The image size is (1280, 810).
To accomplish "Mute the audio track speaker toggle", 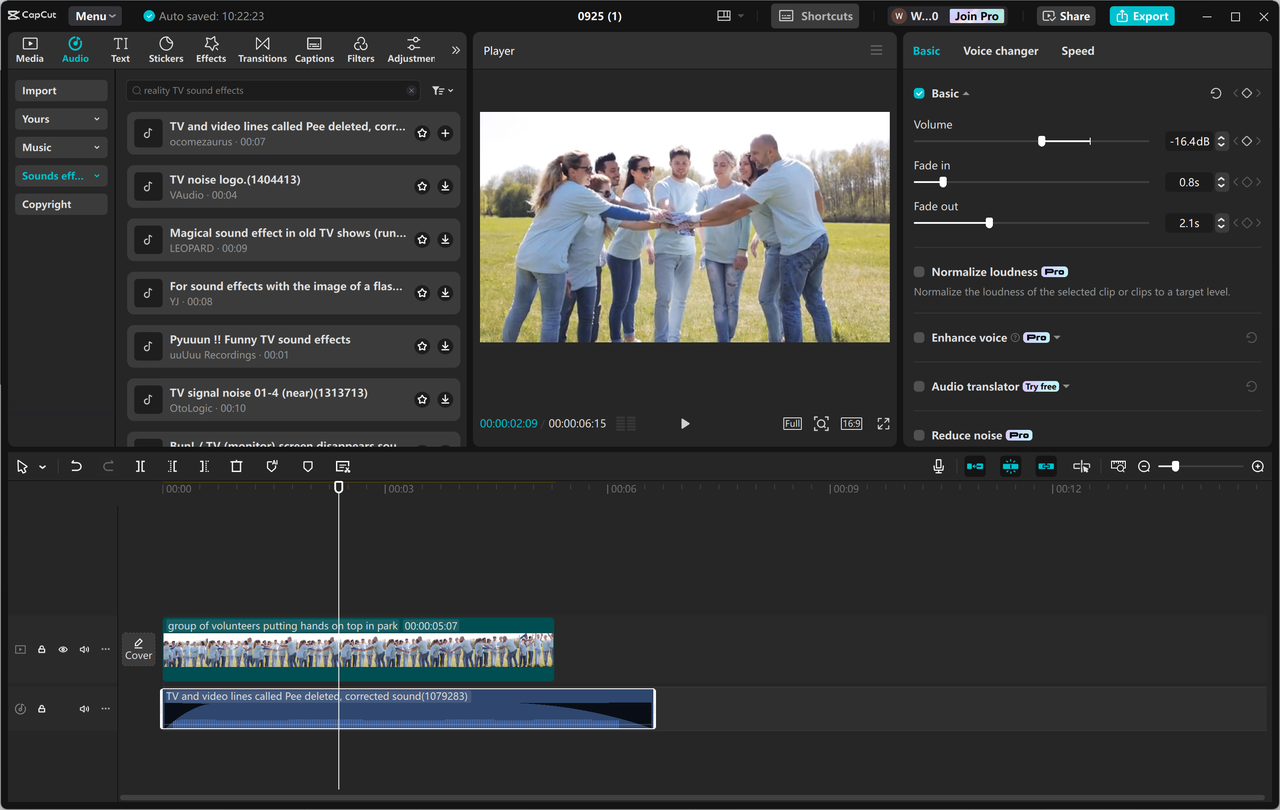I will click(84, 708).
